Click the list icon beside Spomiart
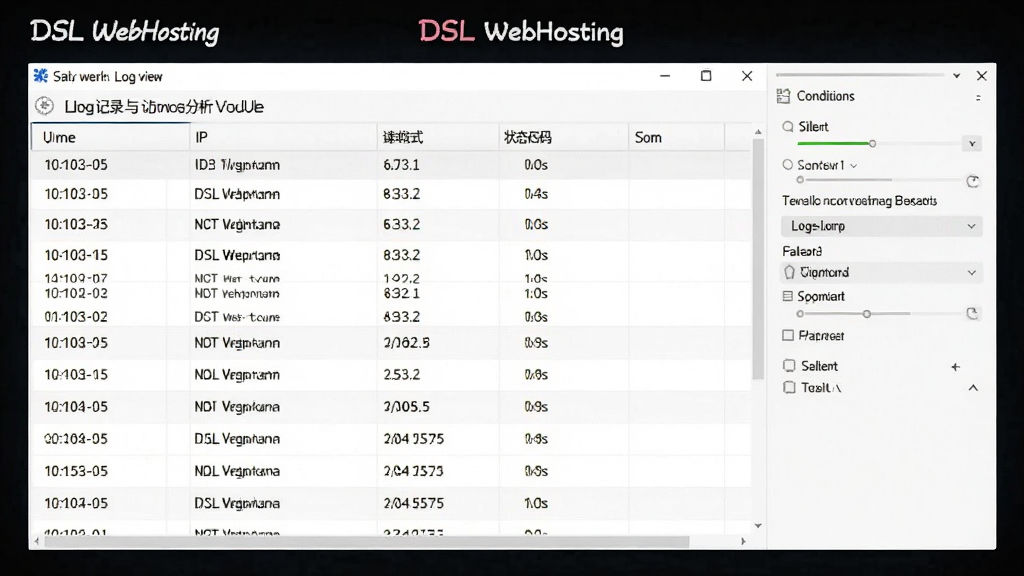The width and height of the screenshot is (1024, 576). pyautogui.click(x=788, y=296)
